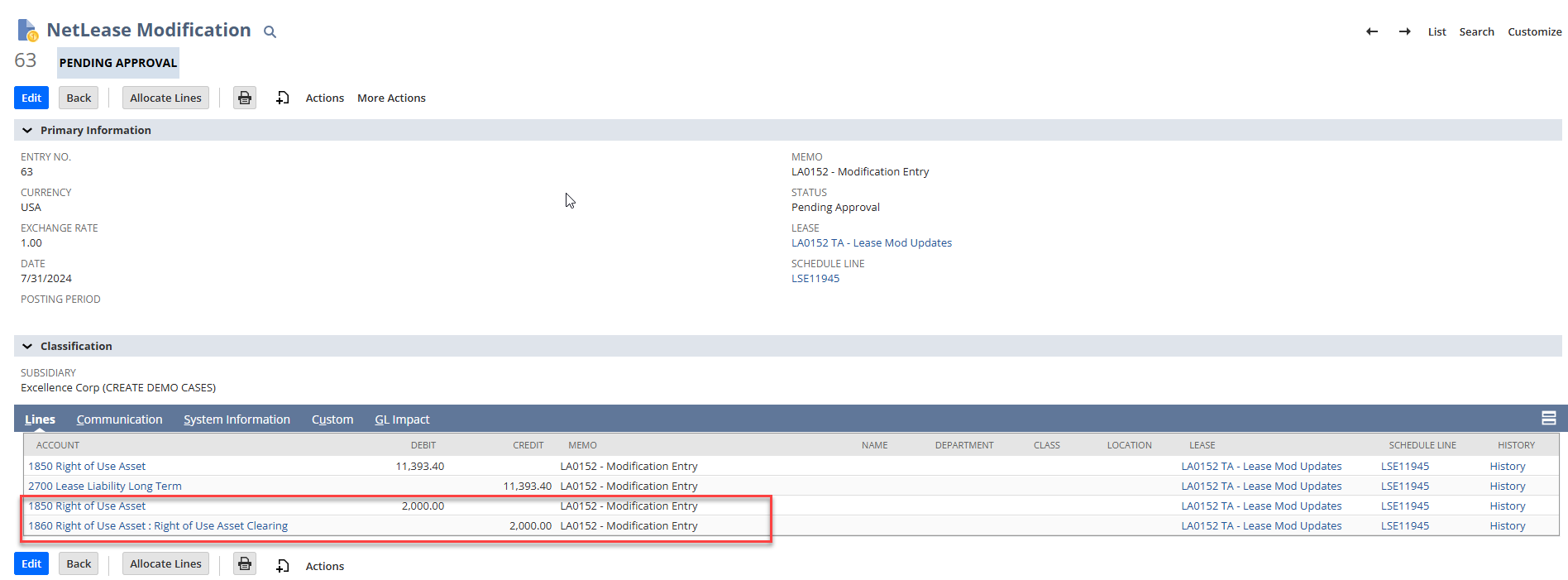This screenshot has height=580, width=1568.
Task: Switch to the Custom tab
Action: pos(332,419)
